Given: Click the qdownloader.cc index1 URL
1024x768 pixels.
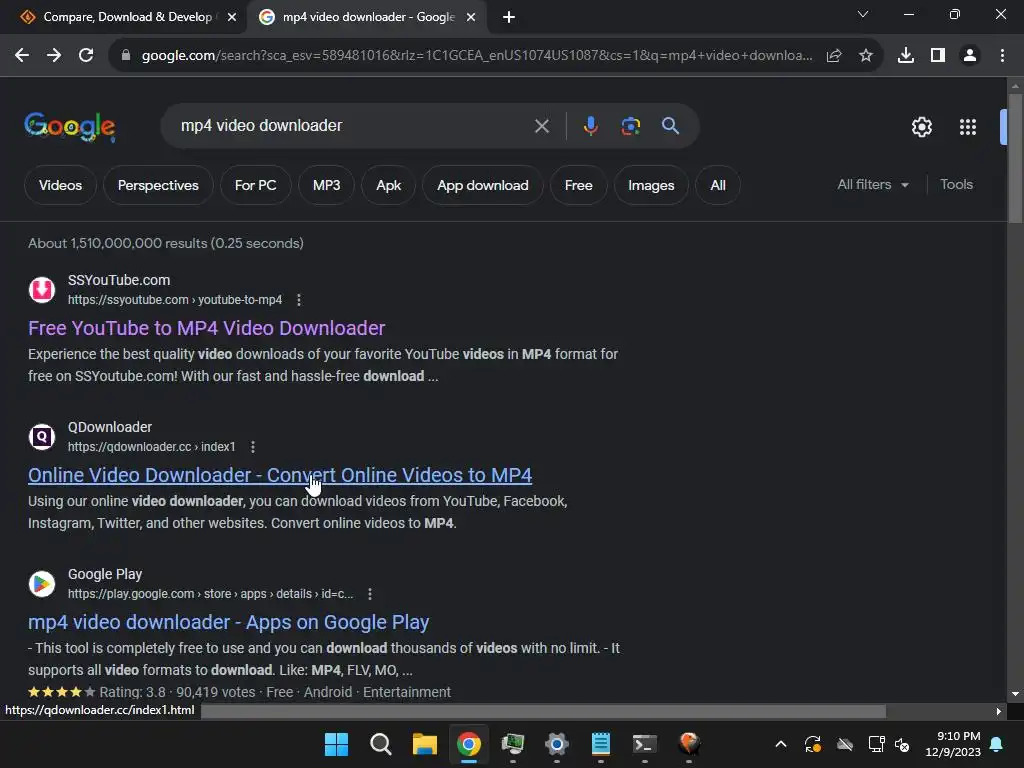Looking at the screenshot, I should (x=152, y=447).
